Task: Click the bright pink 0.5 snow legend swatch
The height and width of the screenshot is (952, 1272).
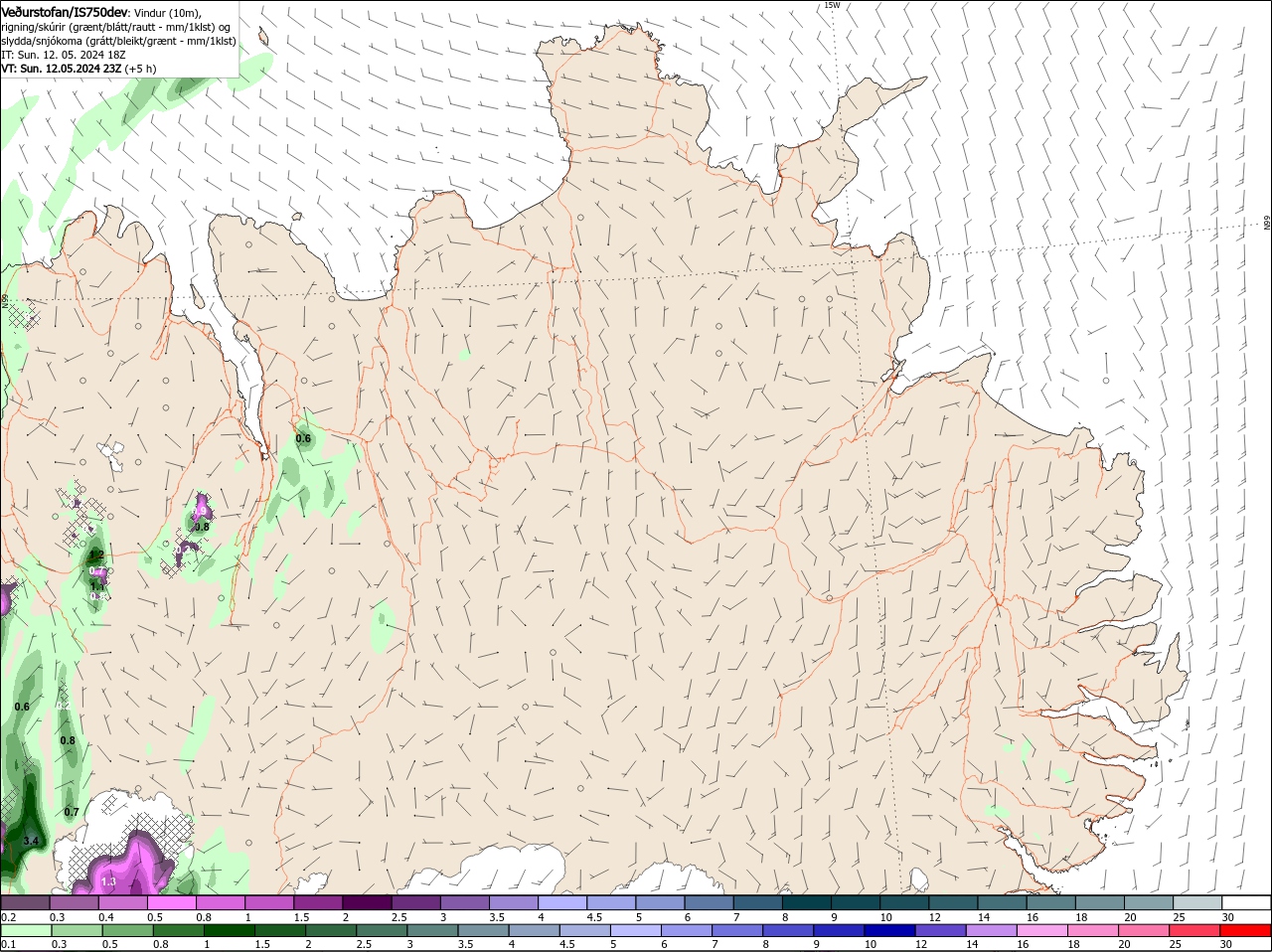Action: tap(171, 902)
